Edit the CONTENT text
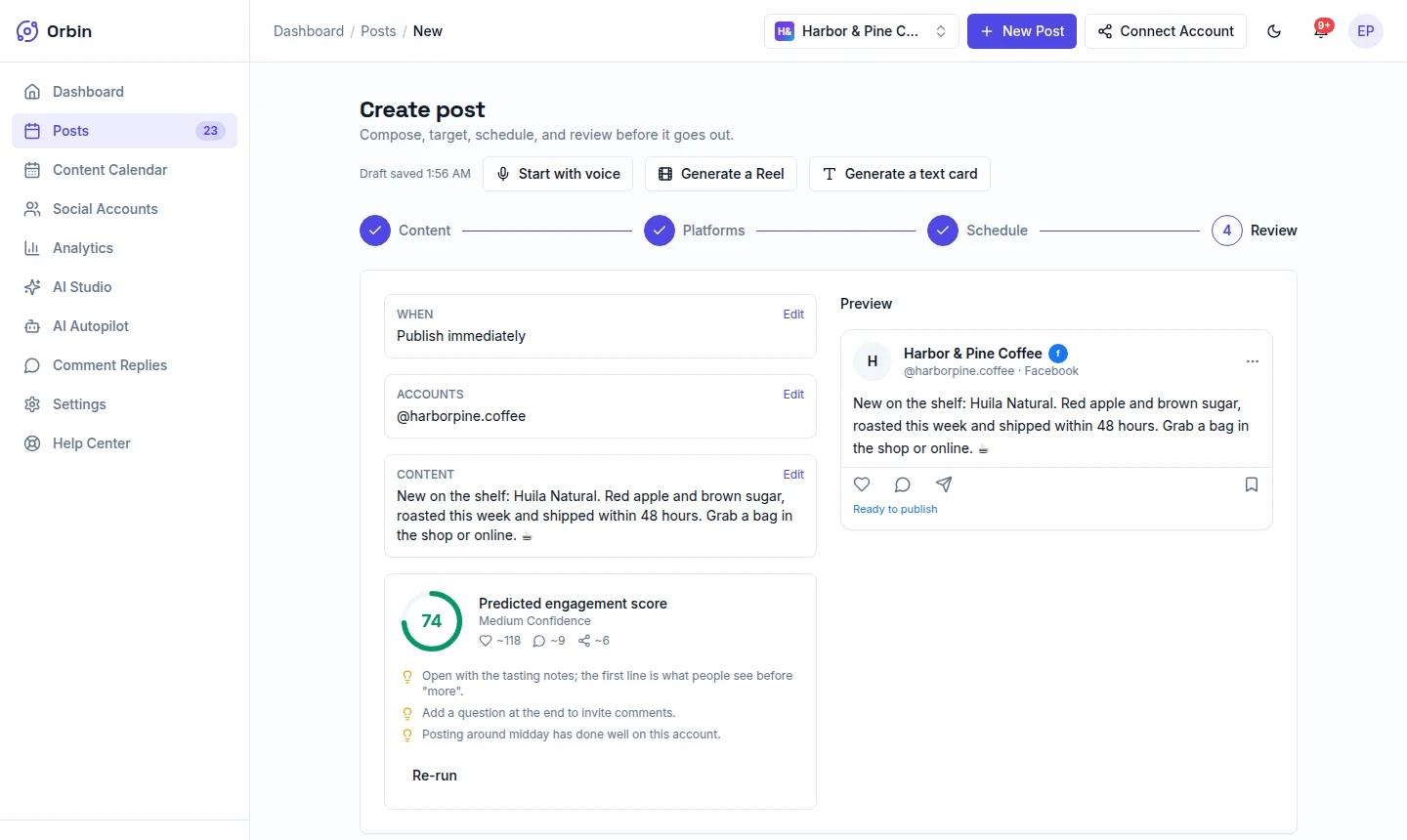 click(x=793, y=475)
